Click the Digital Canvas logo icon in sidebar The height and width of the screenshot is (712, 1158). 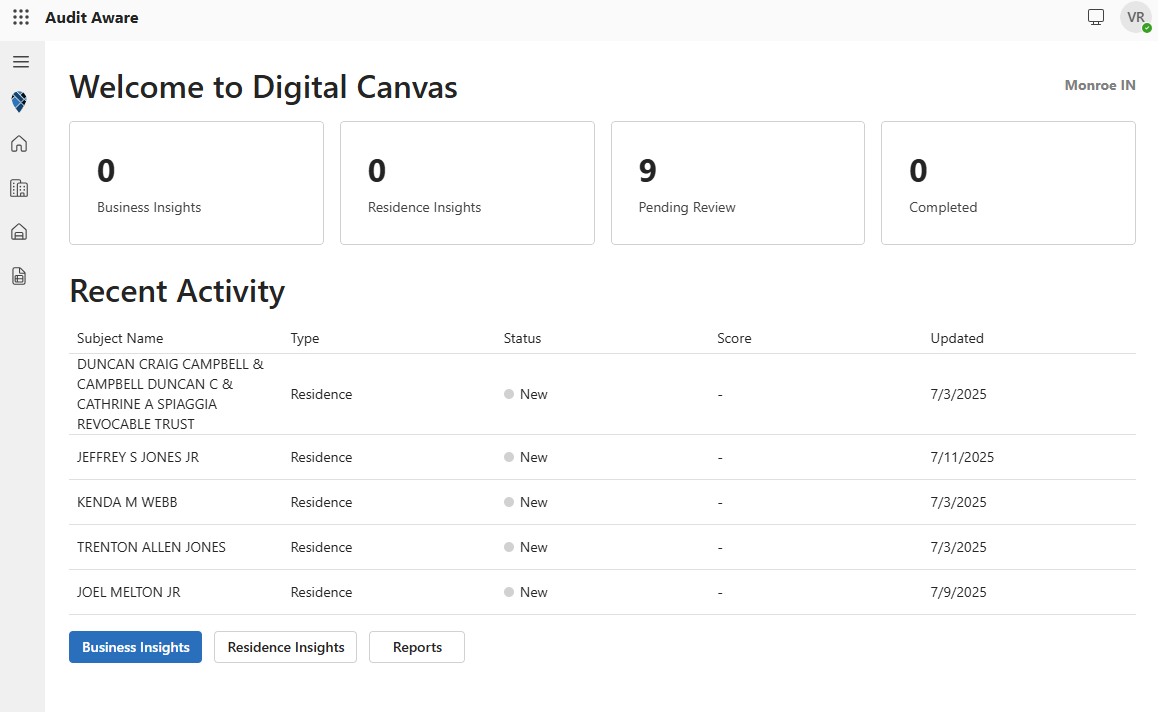pos(19,101)
